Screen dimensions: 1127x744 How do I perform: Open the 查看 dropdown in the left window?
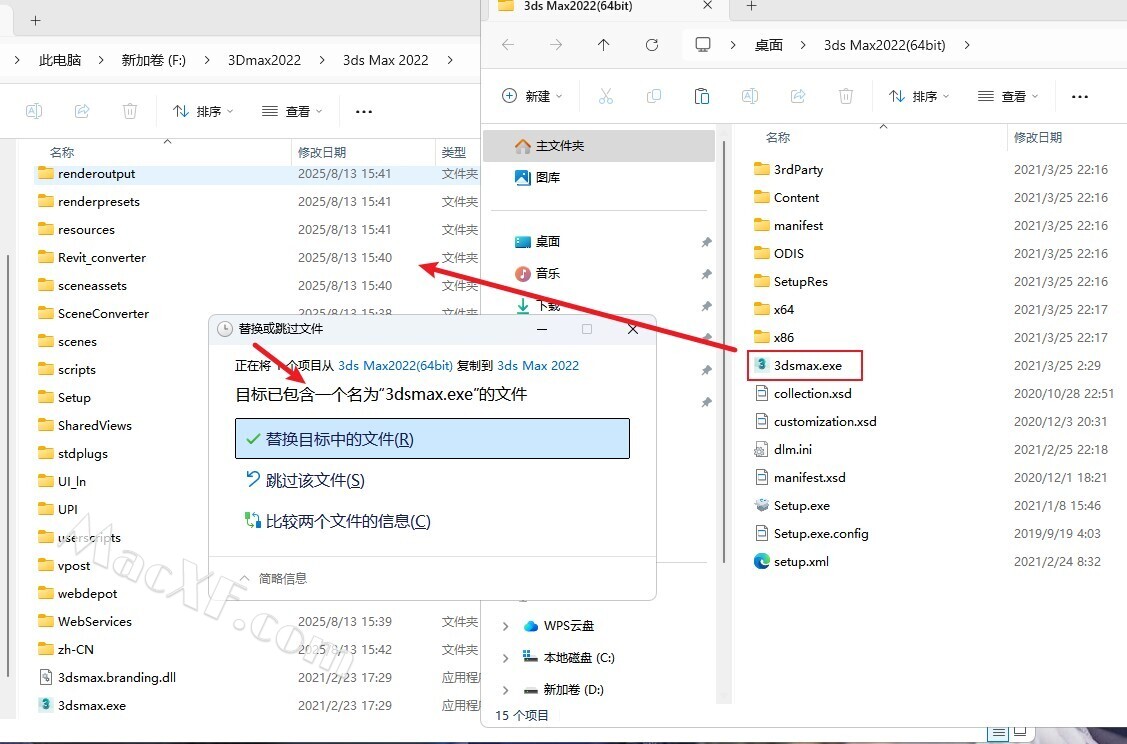[292, 111]
